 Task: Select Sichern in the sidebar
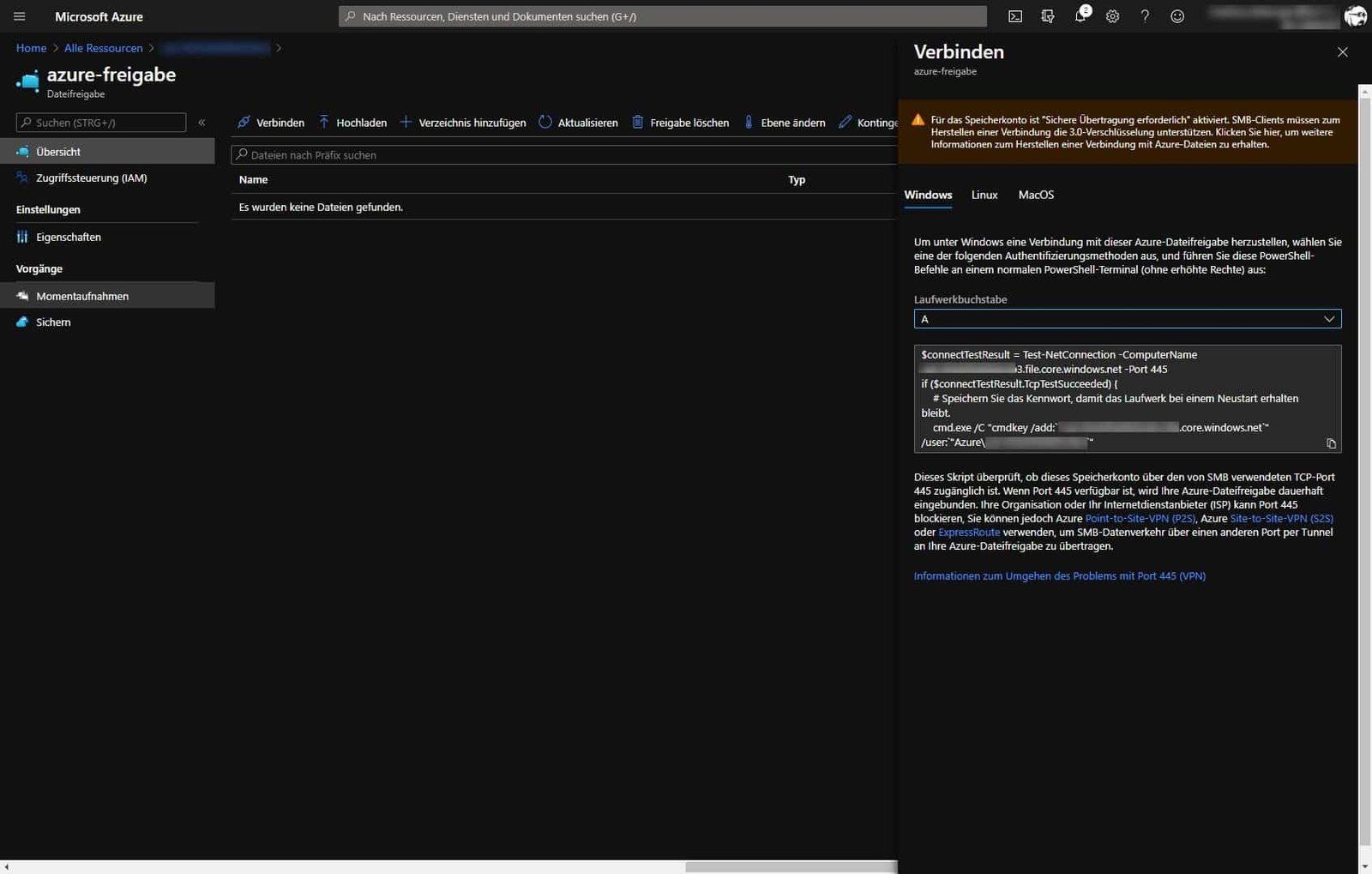pos(53,322)
